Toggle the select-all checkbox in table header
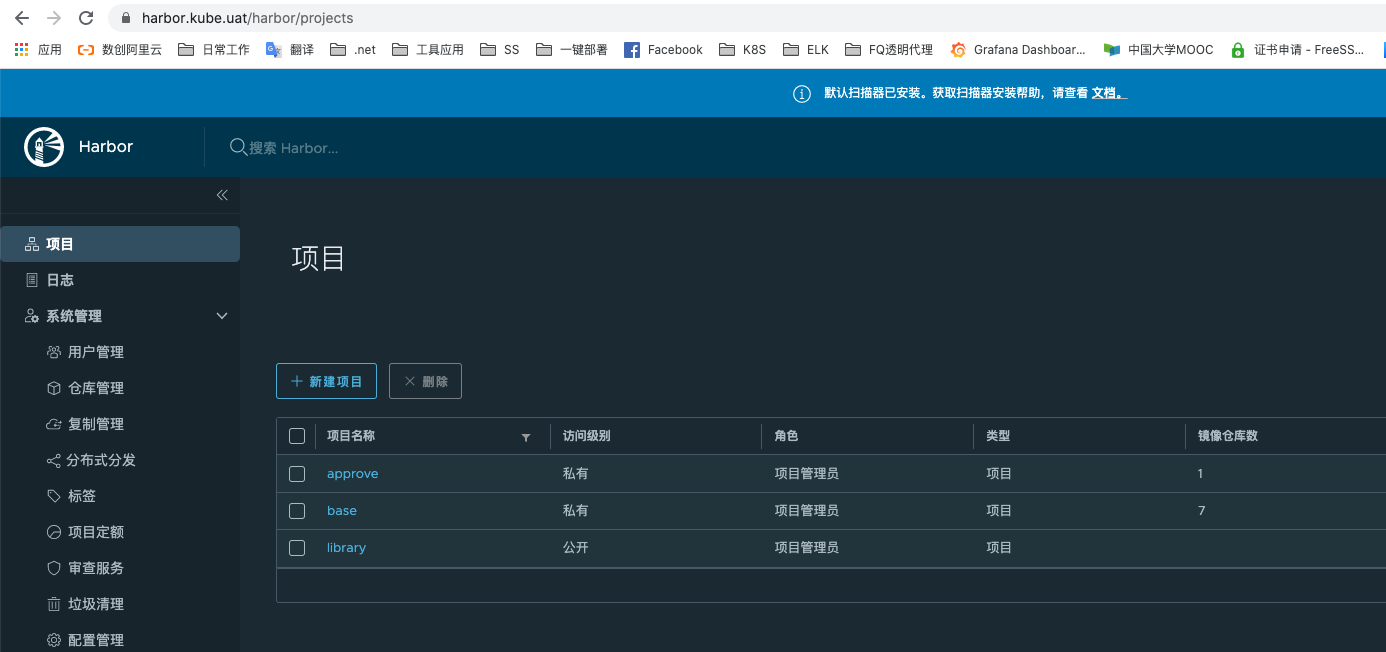Image resolution: width=1386 pixels, height=652 pixels. (297, 436)
